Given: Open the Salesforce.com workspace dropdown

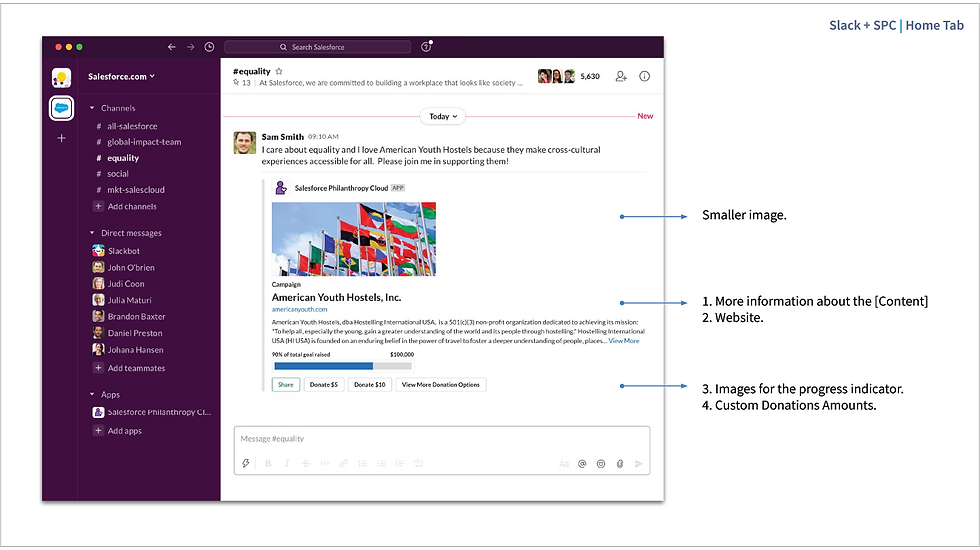Looking at the screenshot, I should click(121, 76).
